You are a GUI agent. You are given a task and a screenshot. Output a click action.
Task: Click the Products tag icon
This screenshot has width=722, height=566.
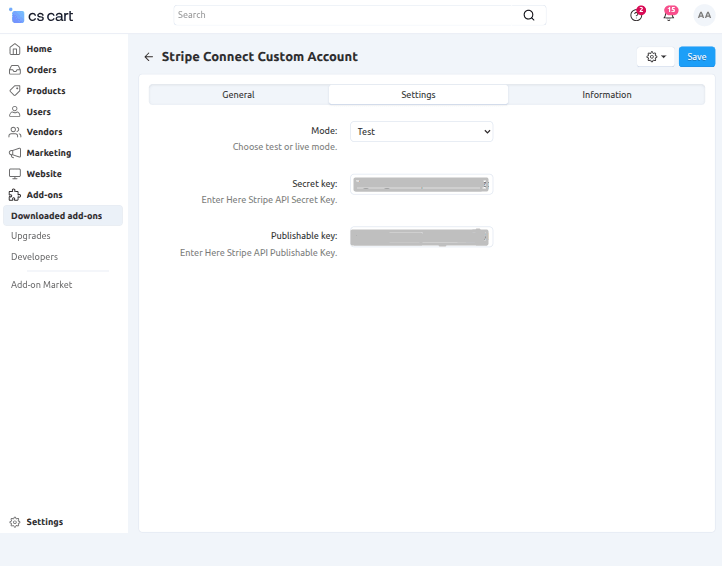point(15,91)
